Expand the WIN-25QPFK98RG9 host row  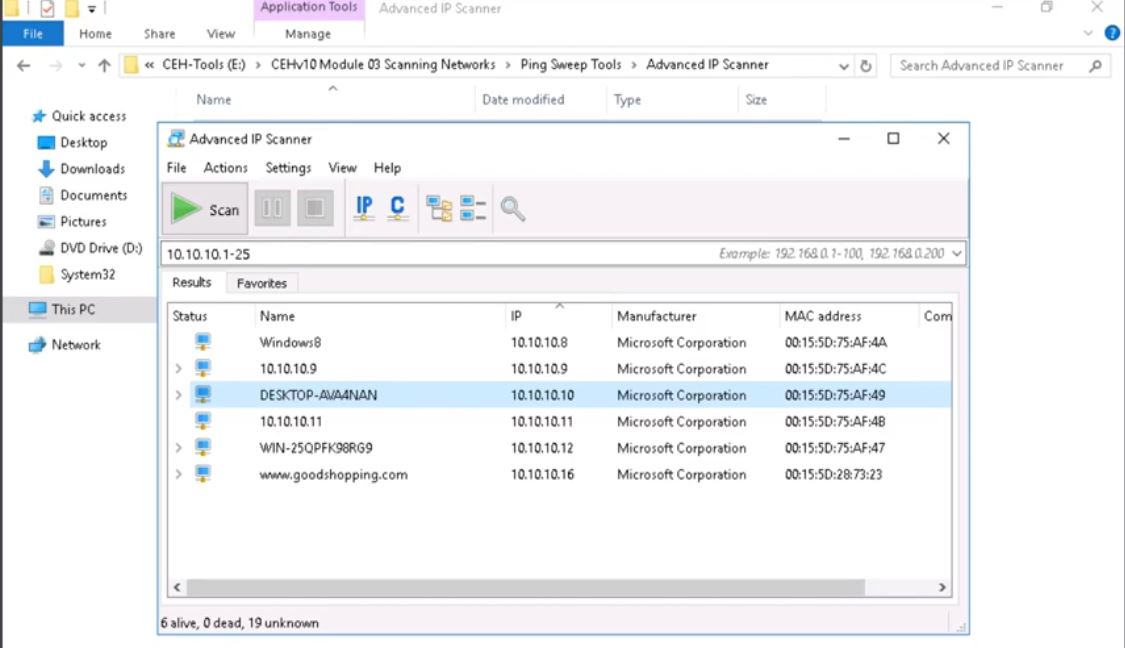point(179,448)
